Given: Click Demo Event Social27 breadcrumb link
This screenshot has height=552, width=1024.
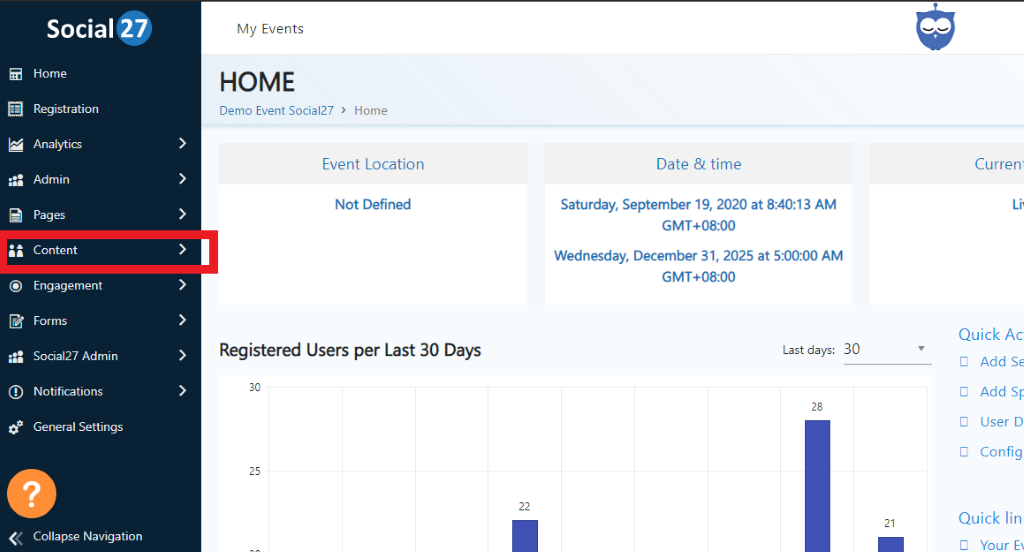Looking at the screenshot, I should (x=276, y=111).
